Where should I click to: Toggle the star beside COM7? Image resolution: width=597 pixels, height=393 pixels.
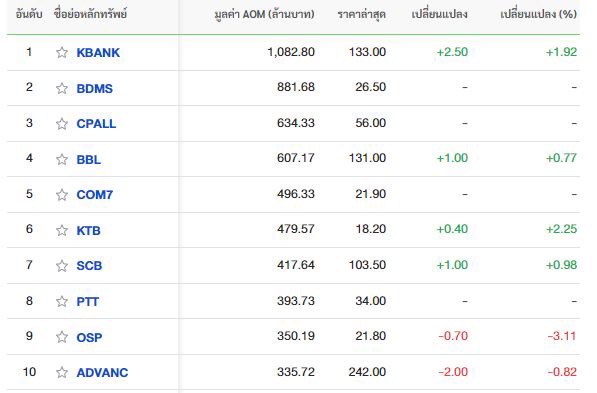pos(62,195)
